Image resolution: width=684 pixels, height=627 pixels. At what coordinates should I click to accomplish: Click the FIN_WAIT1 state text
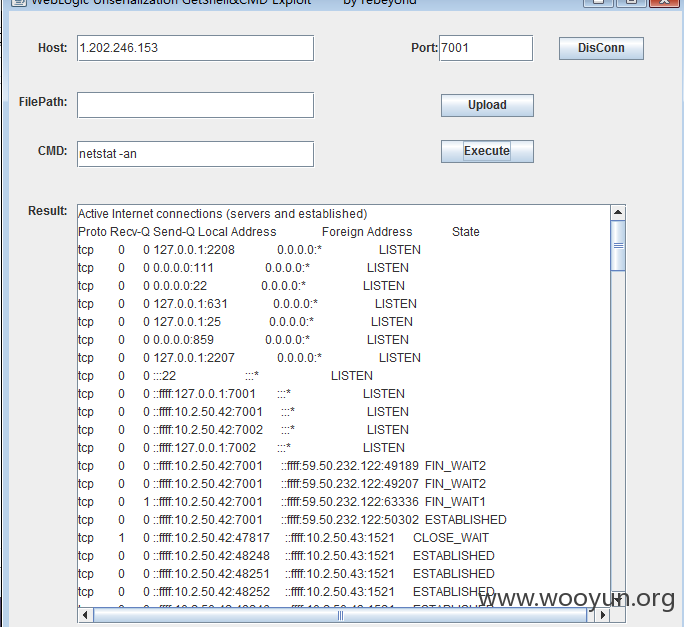[455, 502]
